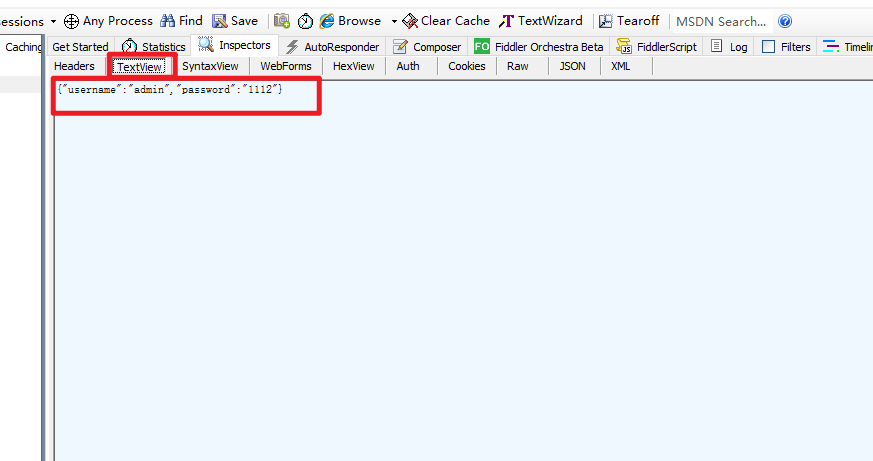Switch to SyntaxView inspector tab
The image size is (873, 461).
coord(210,66)
